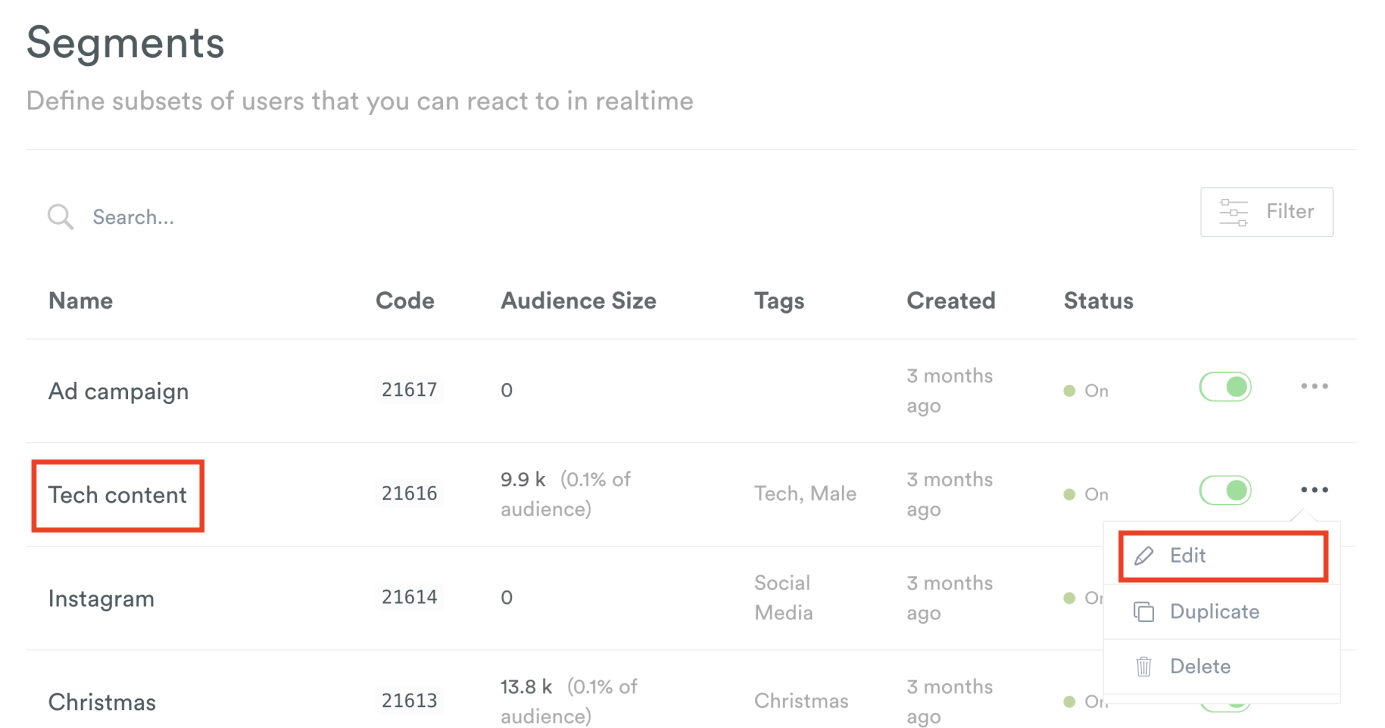Open the Ad campaign three-dot menu
Image resolution: width=1385 pixels, height=728 pixels.
pos(1314,386)
